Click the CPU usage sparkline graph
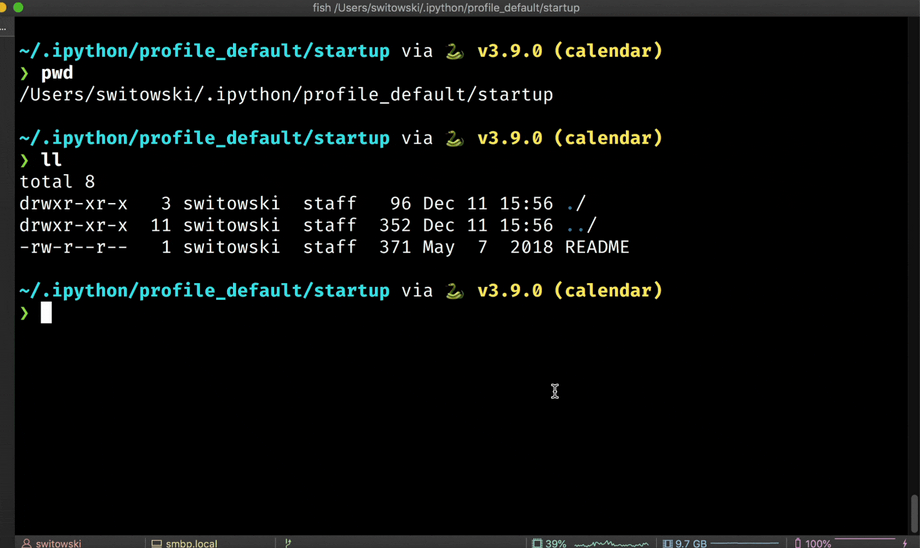This screenshot has width=920, height=548. (611, 543)
